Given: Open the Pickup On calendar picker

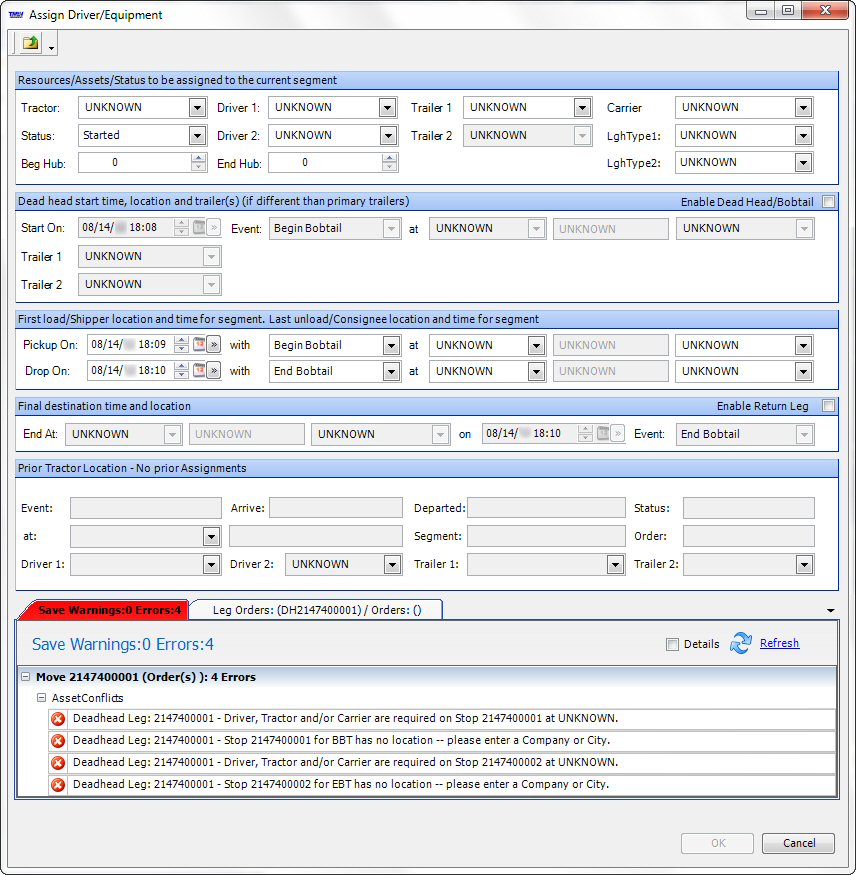Looking at the screenshot, I should 198,345.
